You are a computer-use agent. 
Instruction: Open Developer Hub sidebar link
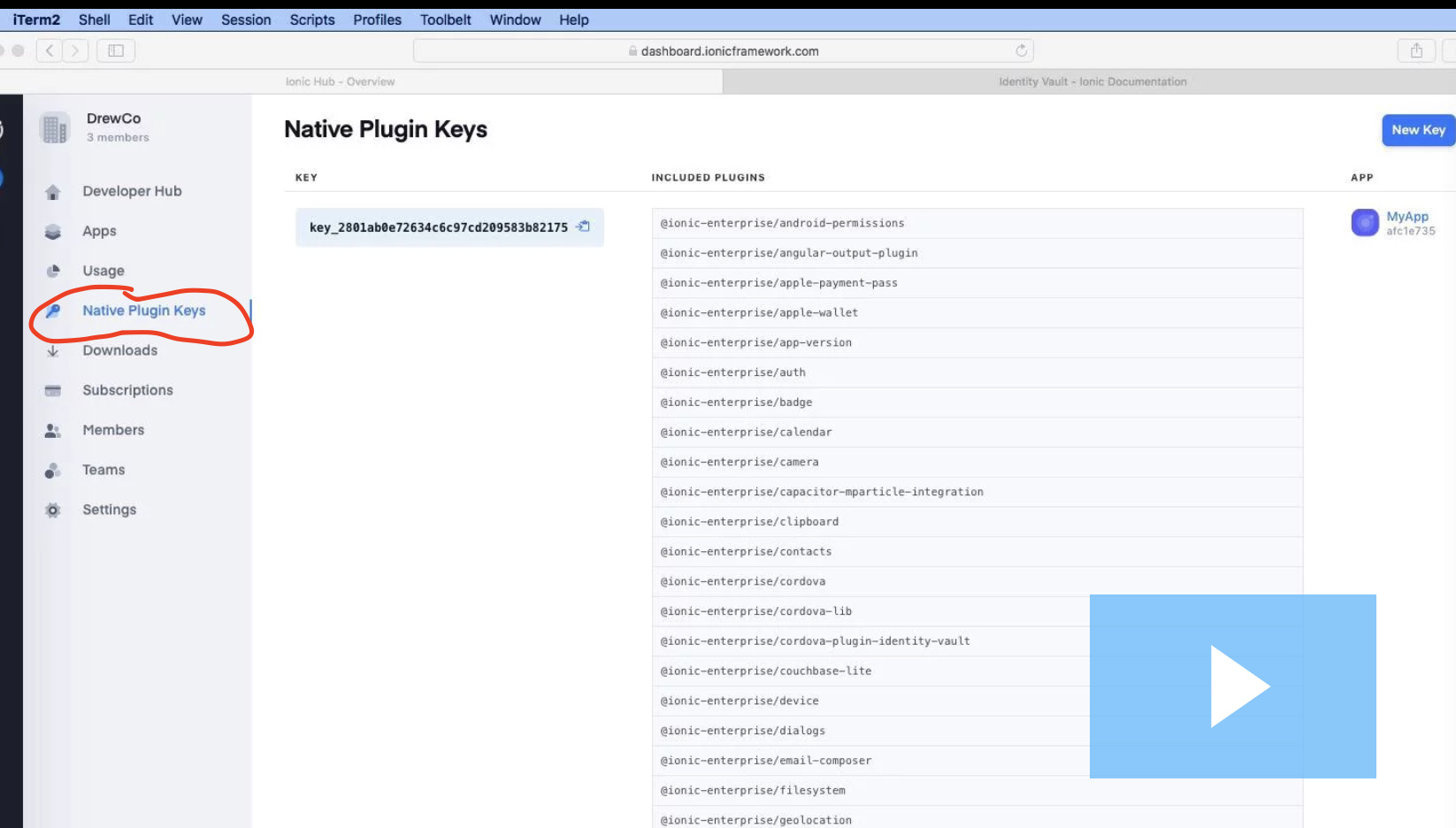pyautogui.click(x=132, y=191)
